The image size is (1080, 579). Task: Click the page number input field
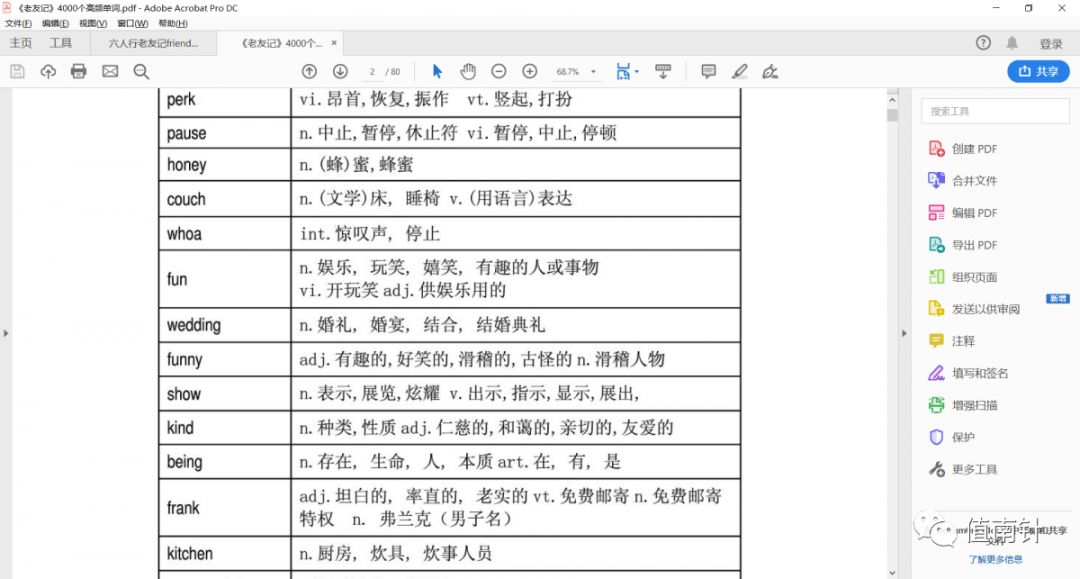click(x=372, y=72)
